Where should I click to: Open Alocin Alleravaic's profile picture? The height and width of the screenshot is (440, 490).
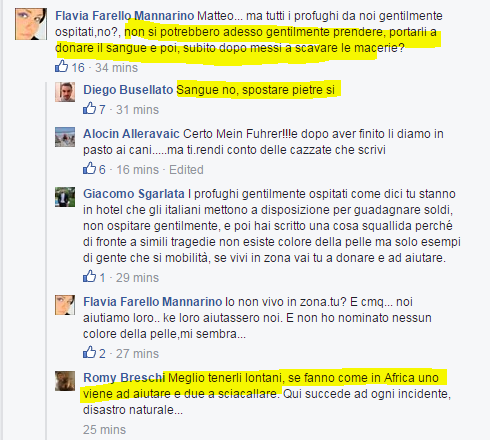[65, 137]
